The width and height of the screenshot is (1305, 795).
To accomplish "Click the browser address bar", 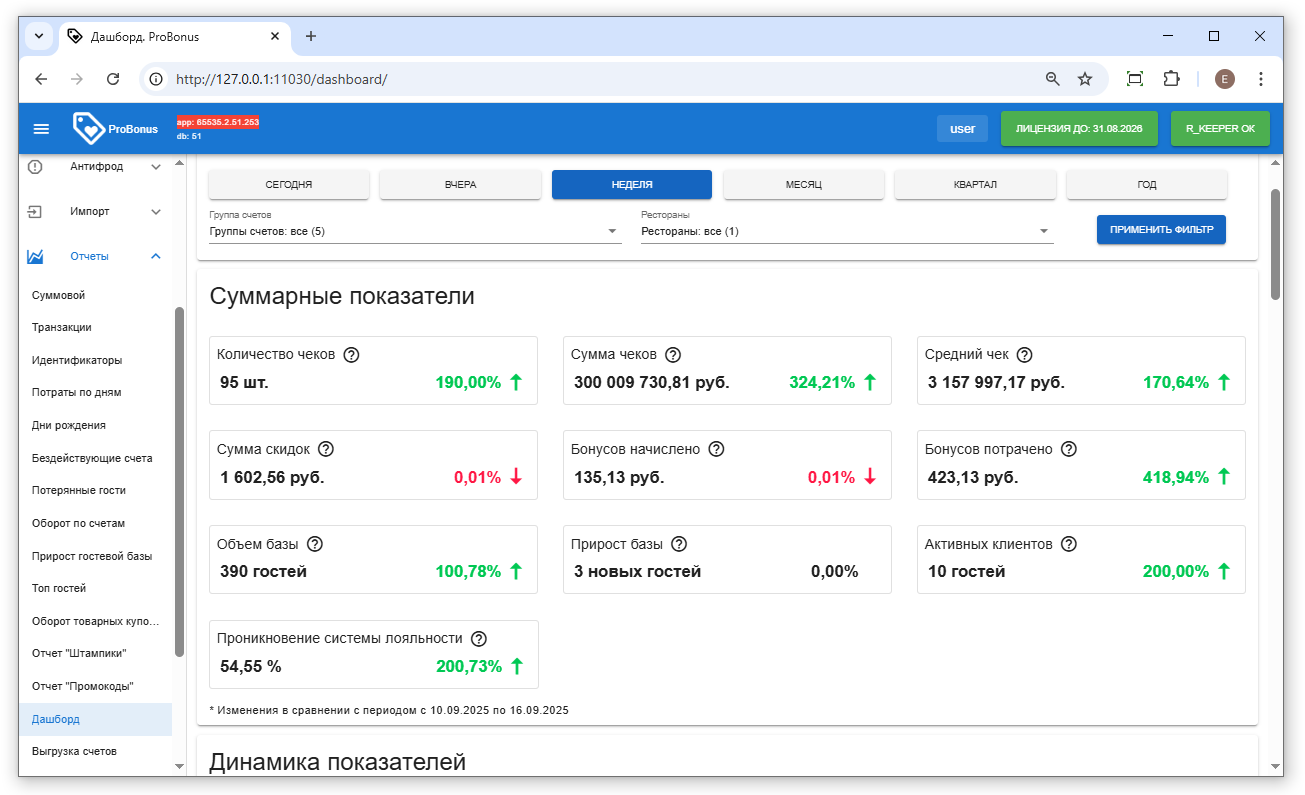I will pyautogui.click(x=600, y=79).
